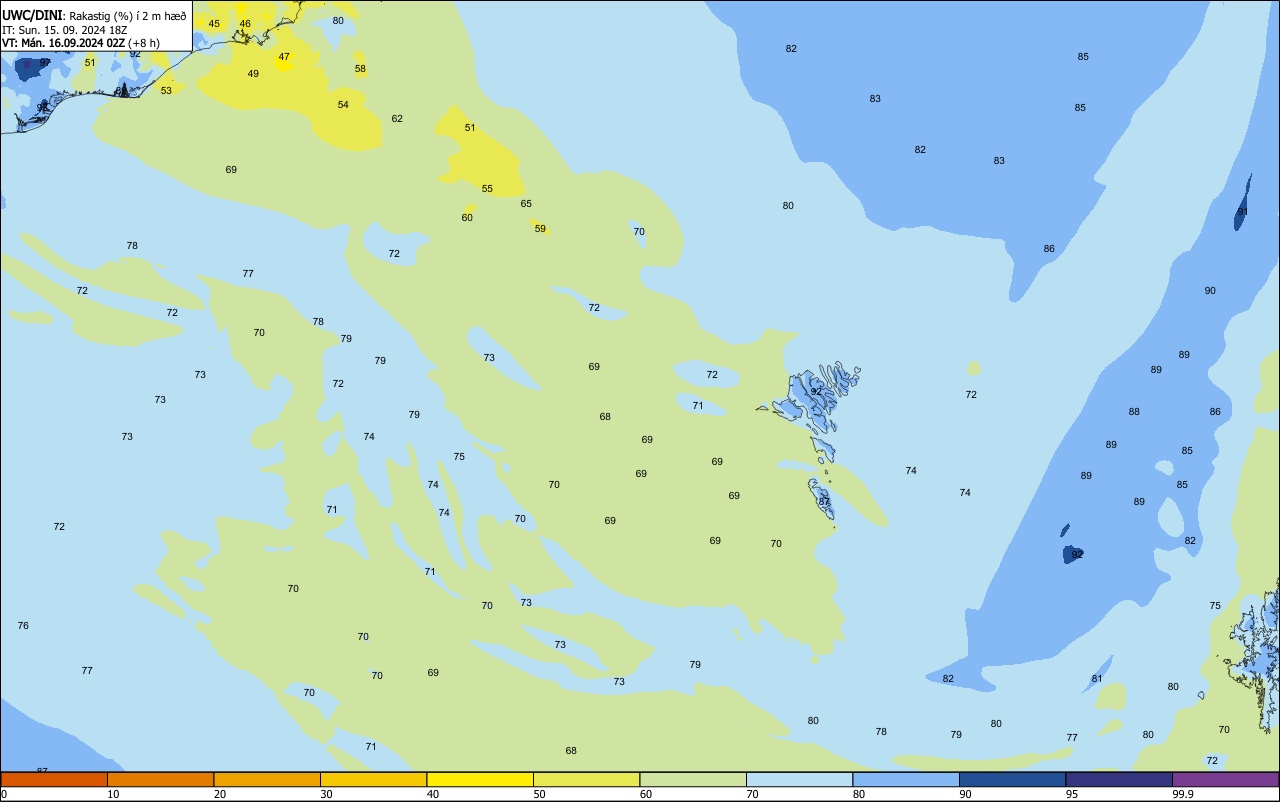Click the humidity value "45" on the map
This screenshot has width=1280, height=802.
[x=214, y=23]
